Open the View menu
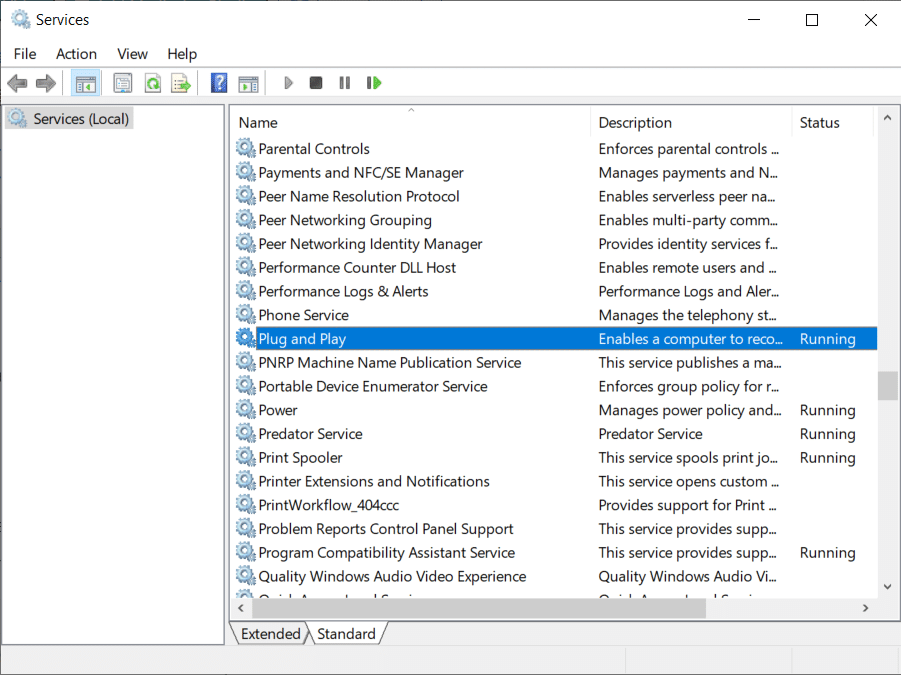This screenshot has width=901, height=675. (x=131, y=54)
